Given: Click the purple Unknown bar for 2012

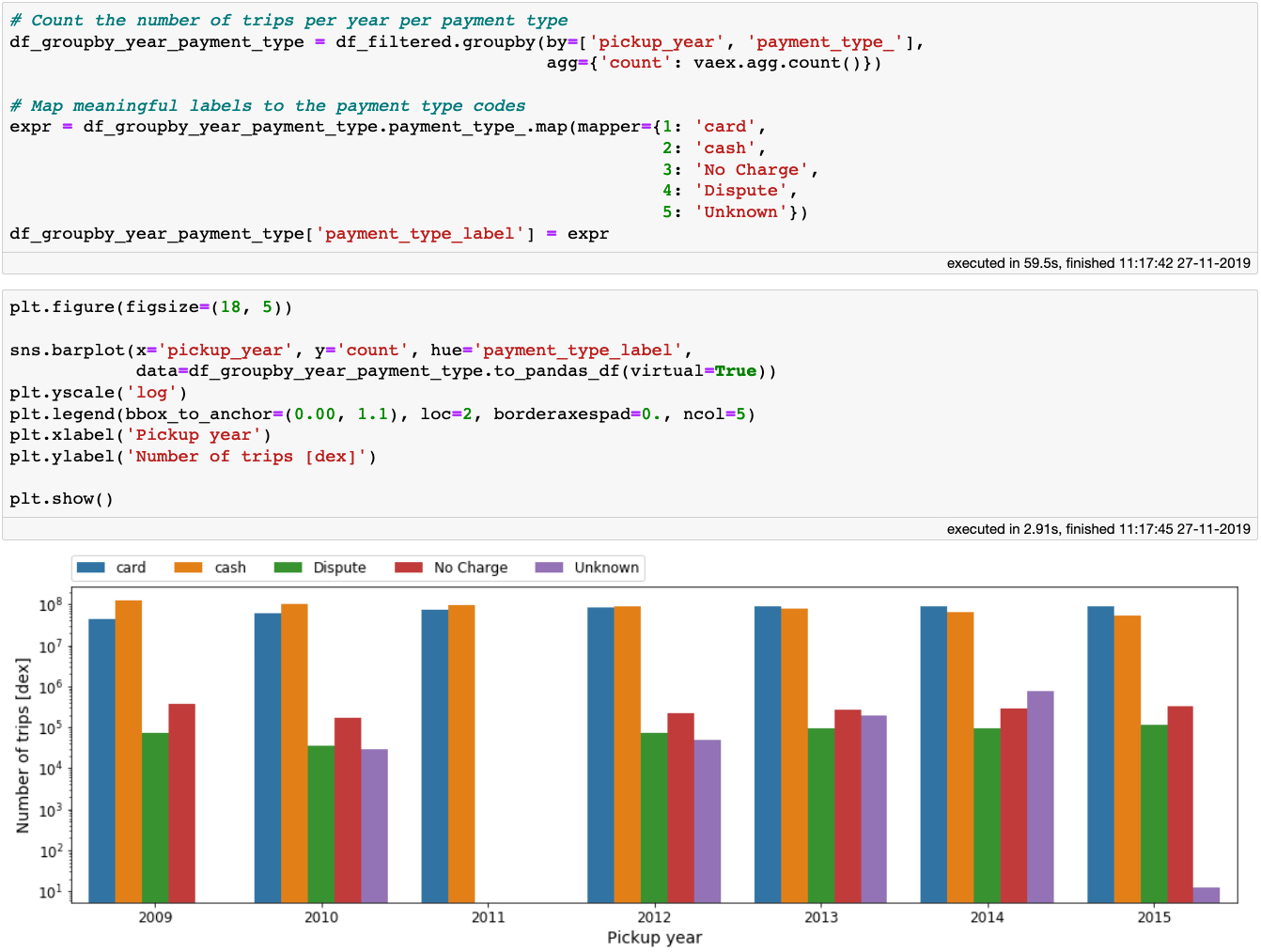Looking at the screenshot, I should point(708,821).
